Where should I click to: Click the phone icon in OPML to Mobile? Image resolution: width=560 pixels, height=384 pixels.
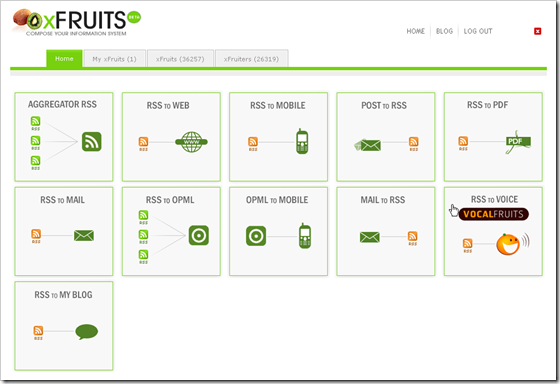click(x=305, y=236)
